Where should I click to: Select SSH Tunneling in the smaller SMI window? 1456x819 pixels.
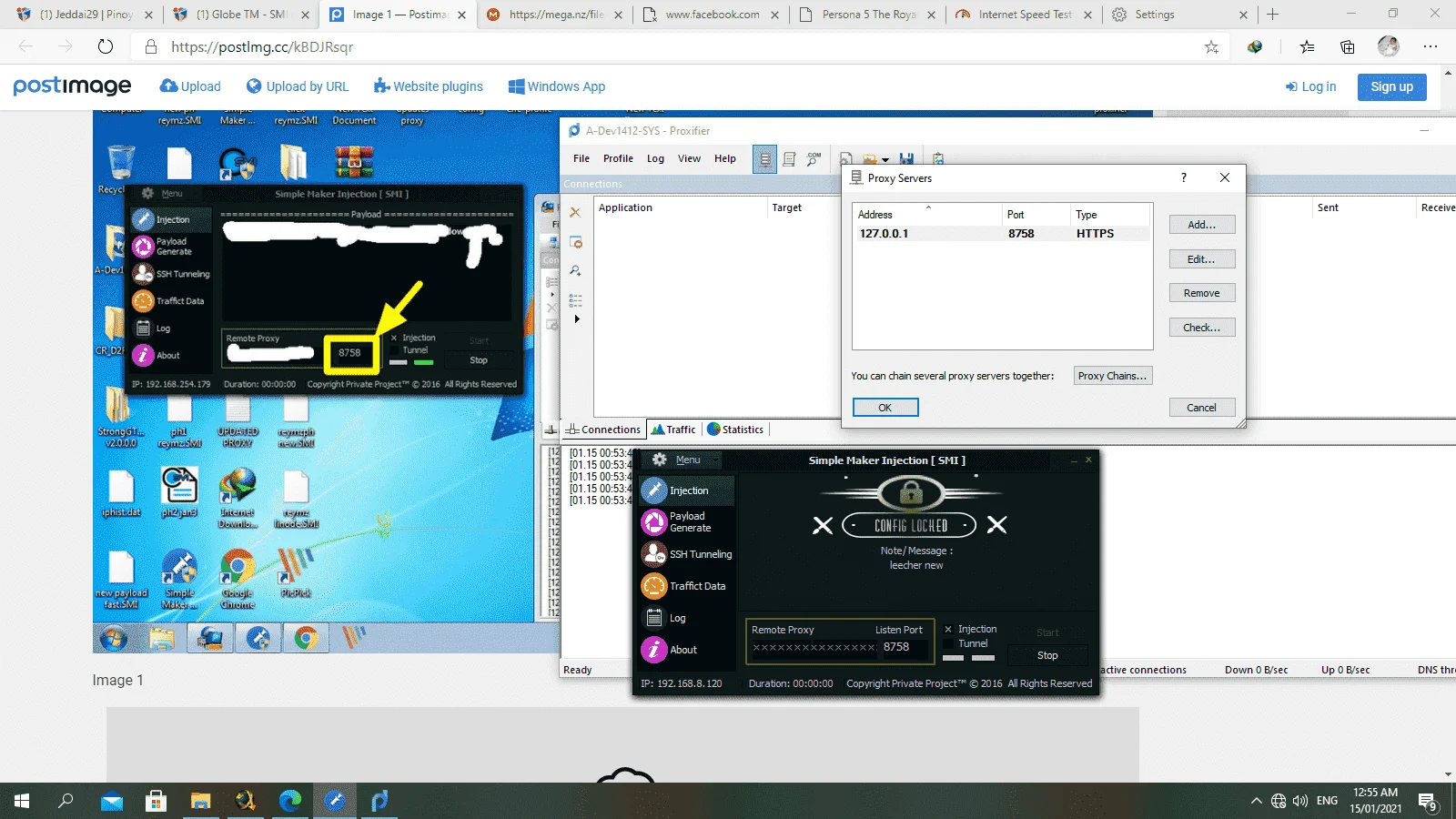(x=171, y=274)
